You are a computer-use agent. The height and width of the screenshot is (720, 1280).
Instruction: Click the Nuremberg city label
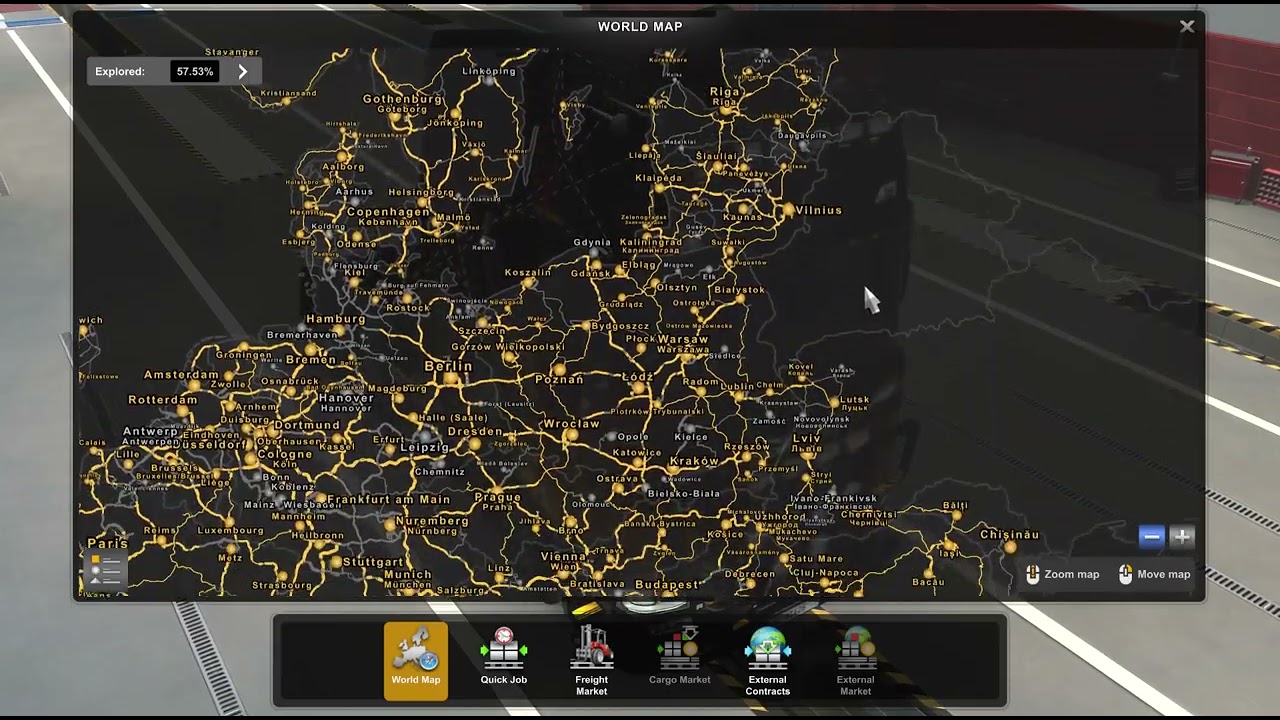[x=431, y=521]
